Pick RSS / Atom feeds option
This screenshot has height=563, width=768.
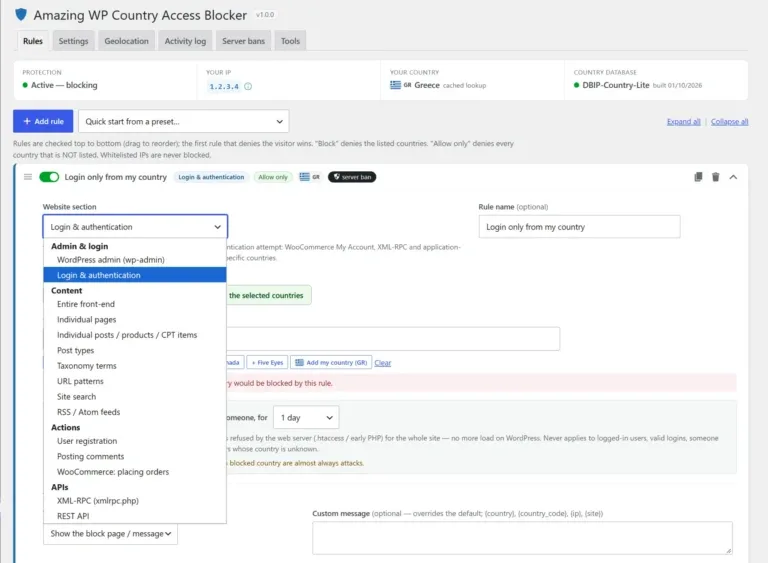[135, 412]
